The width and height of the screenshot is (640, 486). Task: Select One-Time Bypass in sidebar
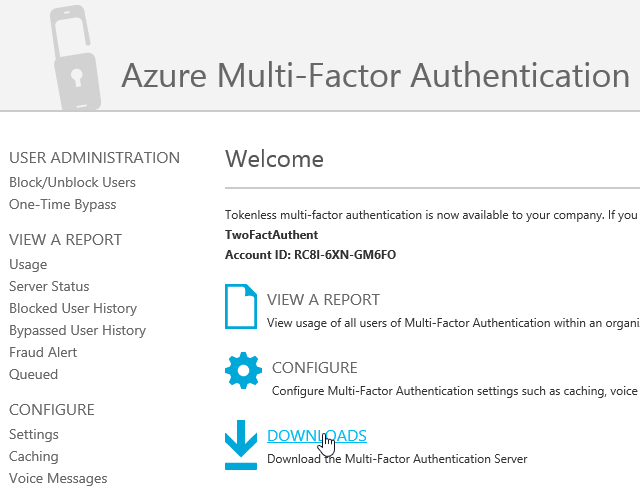(62, 204)
